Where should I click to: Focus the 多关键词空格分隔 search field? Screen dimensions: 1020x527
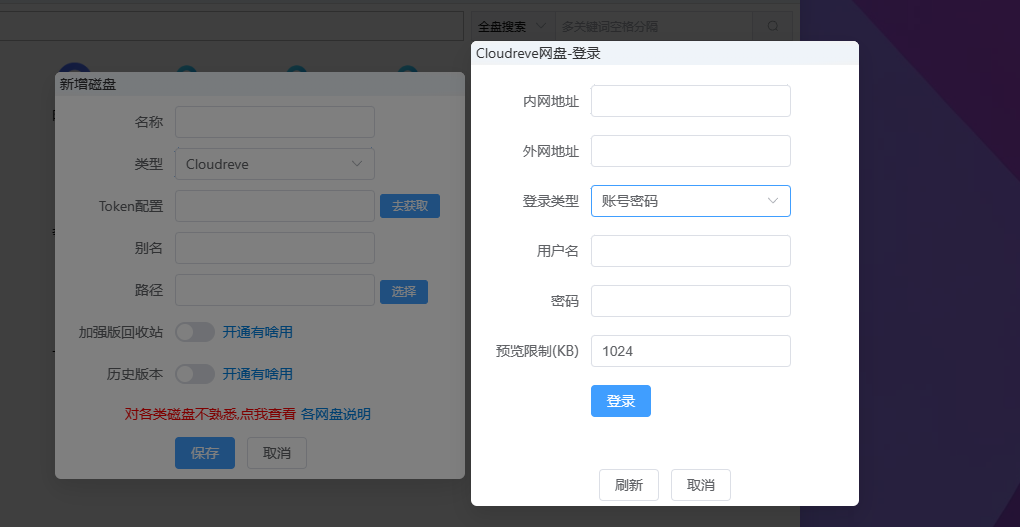tap(654, 26)
